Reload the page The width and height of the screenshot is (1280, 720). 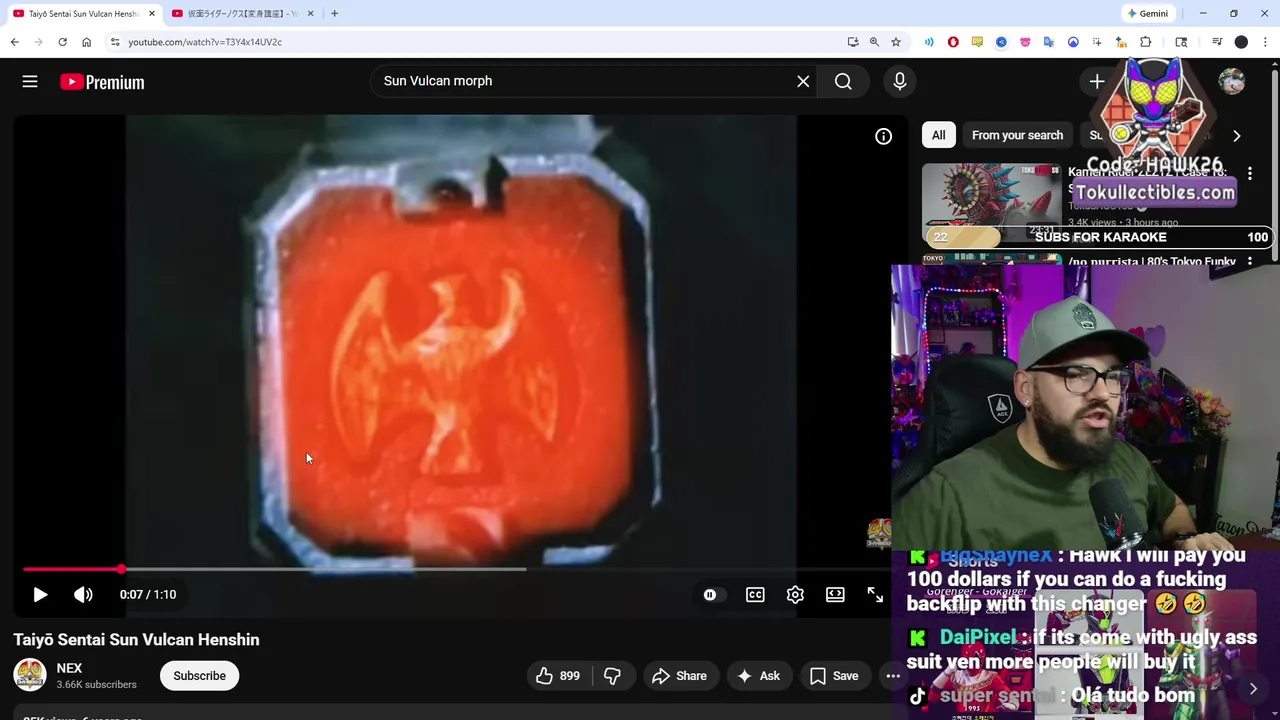pyautogui.click(x=62, y=42)
